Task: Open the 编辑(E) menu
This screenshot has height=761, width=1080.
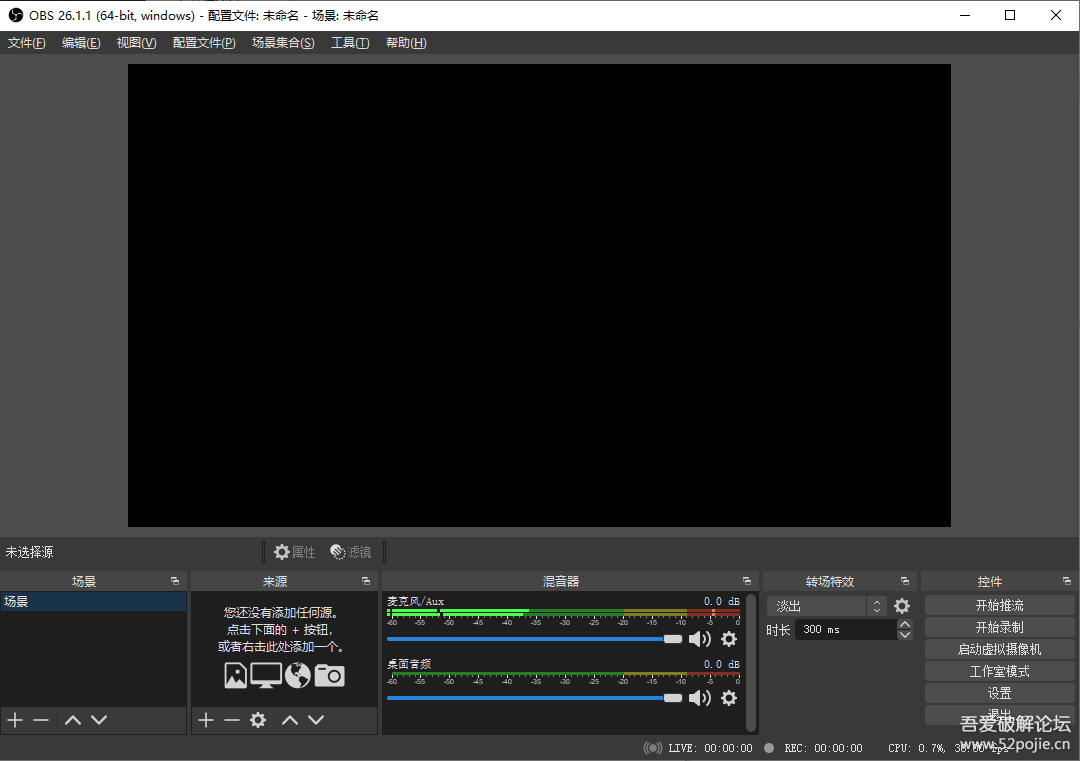Action: pyautogui.click(x=81, y=43)
